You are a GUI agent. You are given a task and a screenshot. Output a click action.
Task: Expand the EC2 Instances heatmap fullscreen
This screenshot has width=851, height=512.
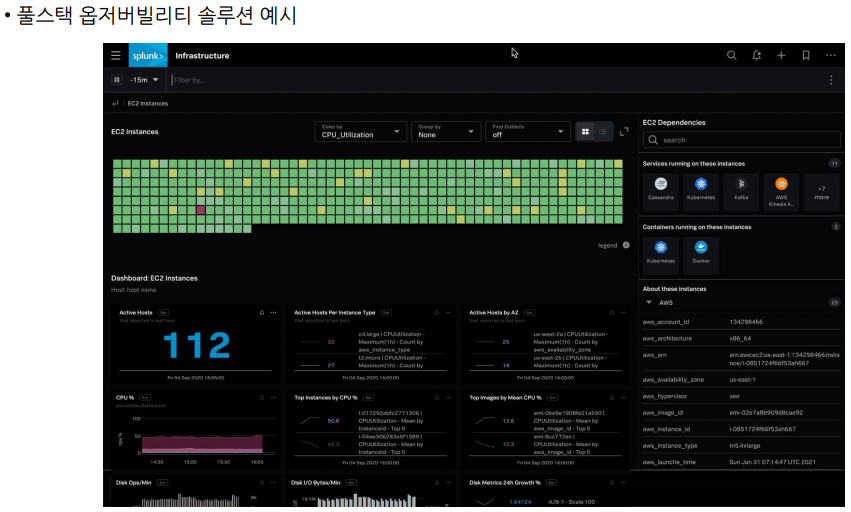624,131
